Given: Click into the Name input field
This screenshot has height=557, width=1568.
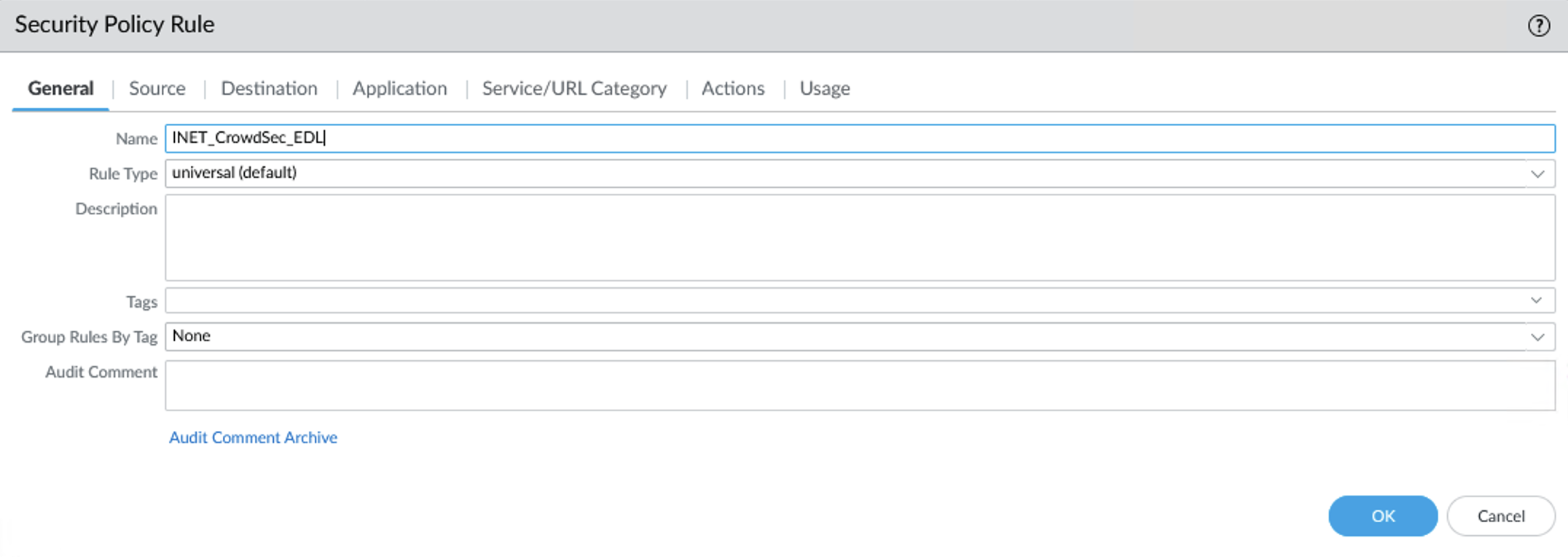Looking at the screenshot, I should (x=860, y=139).
